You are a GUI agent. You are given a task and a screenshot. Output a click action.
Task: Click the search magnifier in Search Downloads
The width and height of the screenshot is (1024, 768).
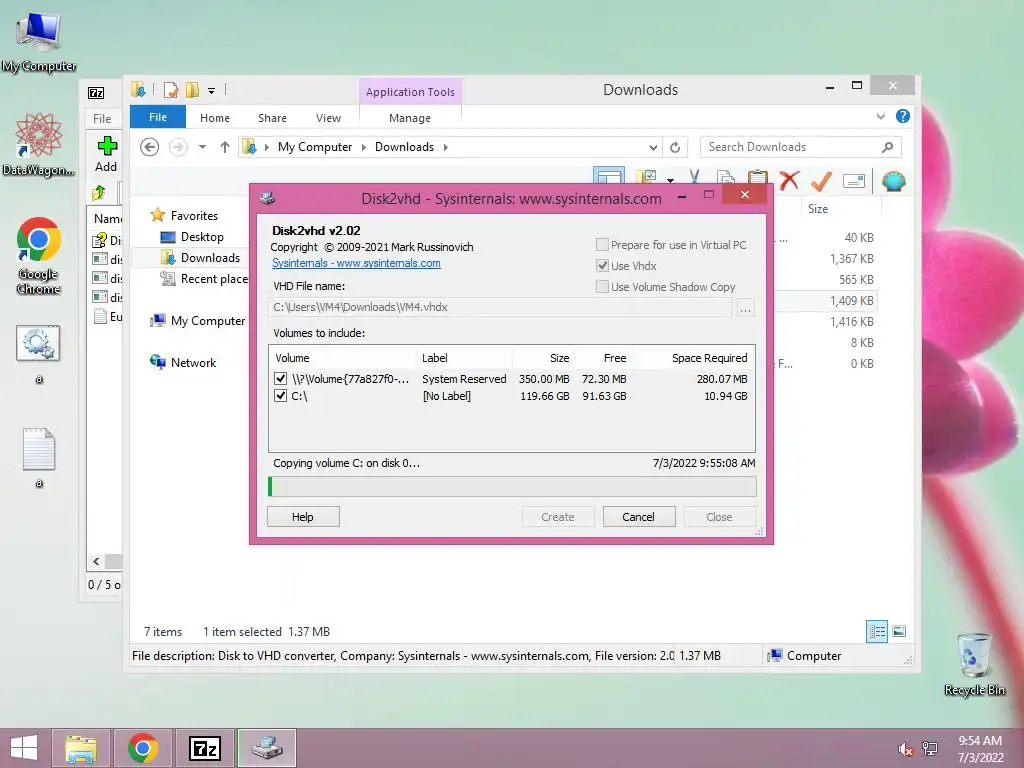888,147
